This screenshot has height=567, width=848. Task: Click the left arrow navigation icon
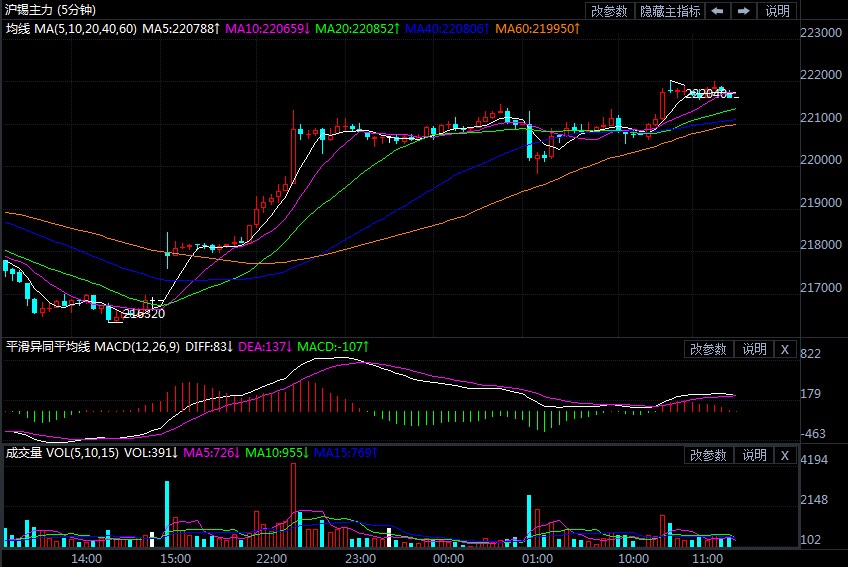click(718, 11)
